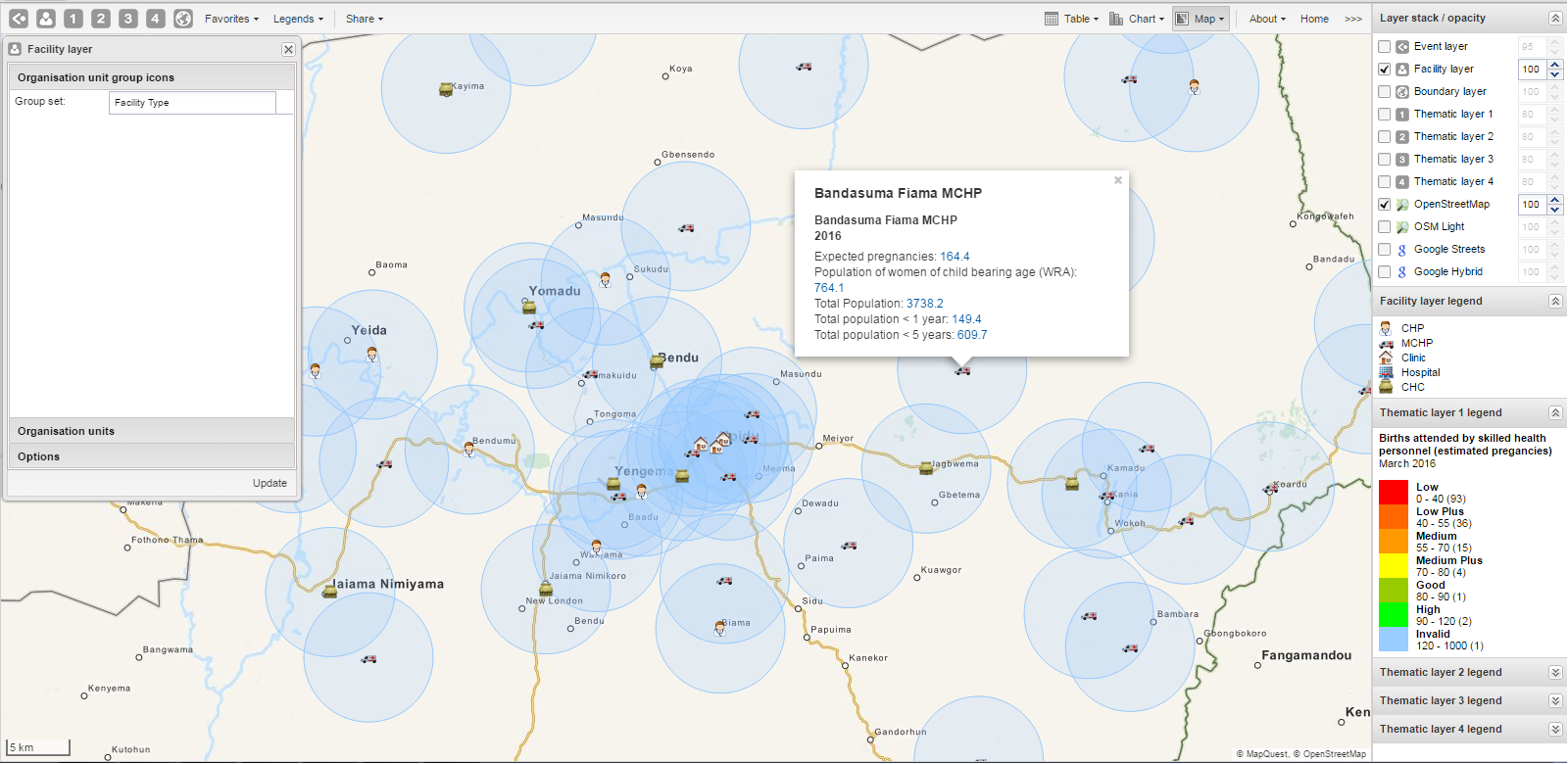Click the Google Streets icon in layer stack
The image size is (1568, 764).
(x=1402, y=250)
